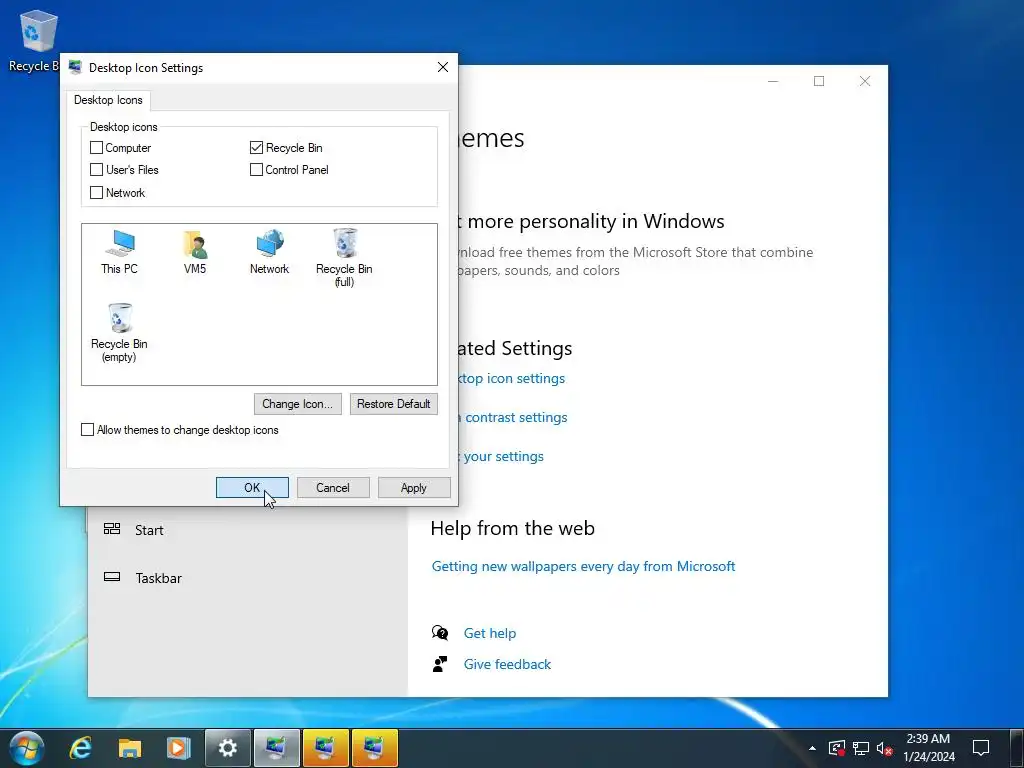1024x768 pixels.
Task: Select the Recycle Bin (full) icon
Action: coord(344,257)
